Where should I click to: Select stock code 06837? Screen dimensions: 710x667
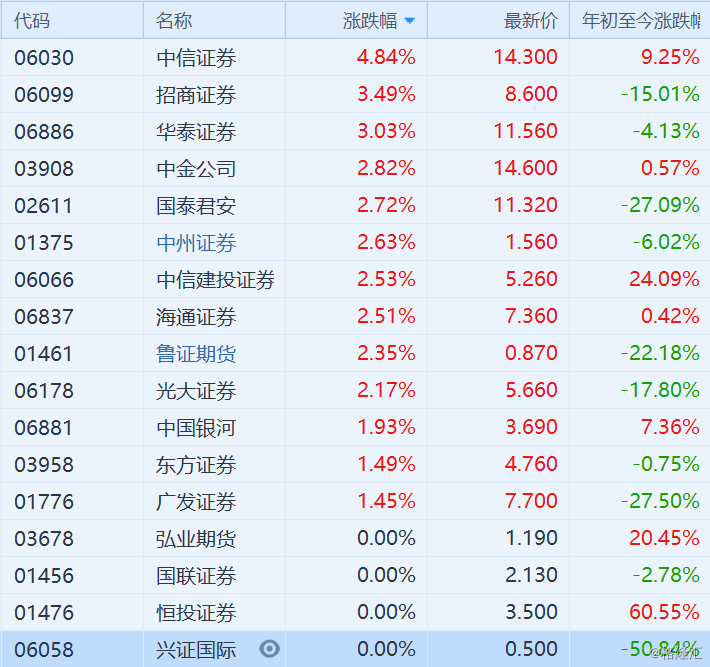point(44,317)
